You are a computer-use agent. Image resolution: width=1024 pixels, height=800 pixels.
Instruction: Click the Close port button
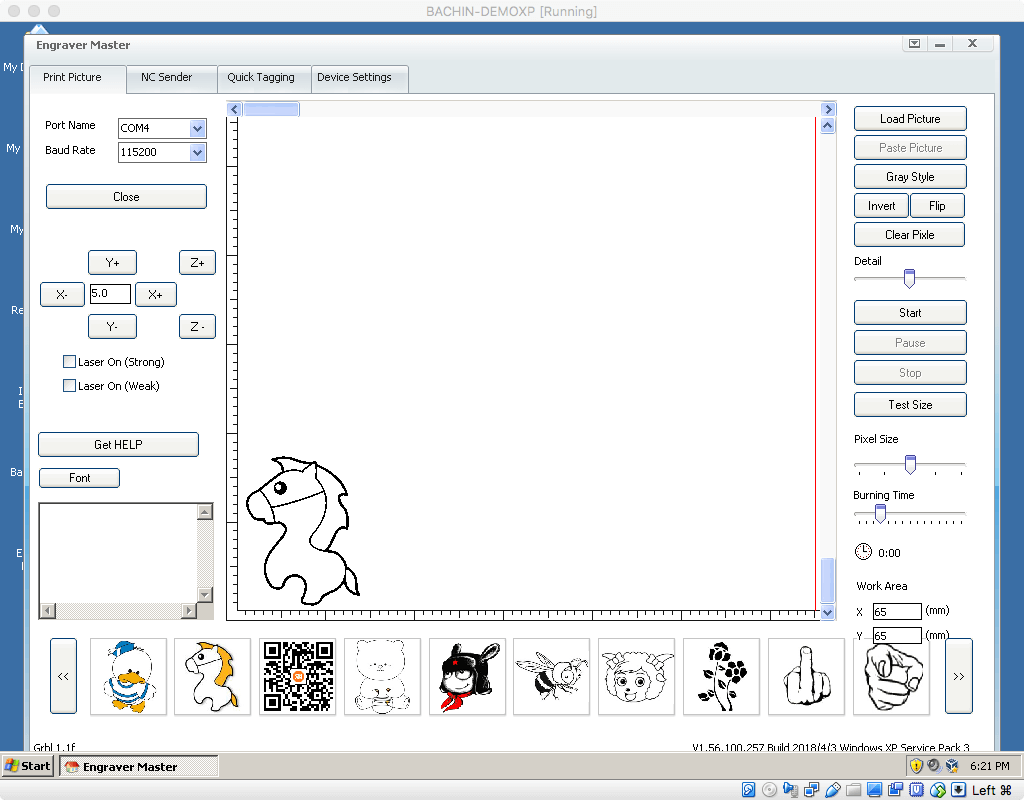tap(126, 197)
